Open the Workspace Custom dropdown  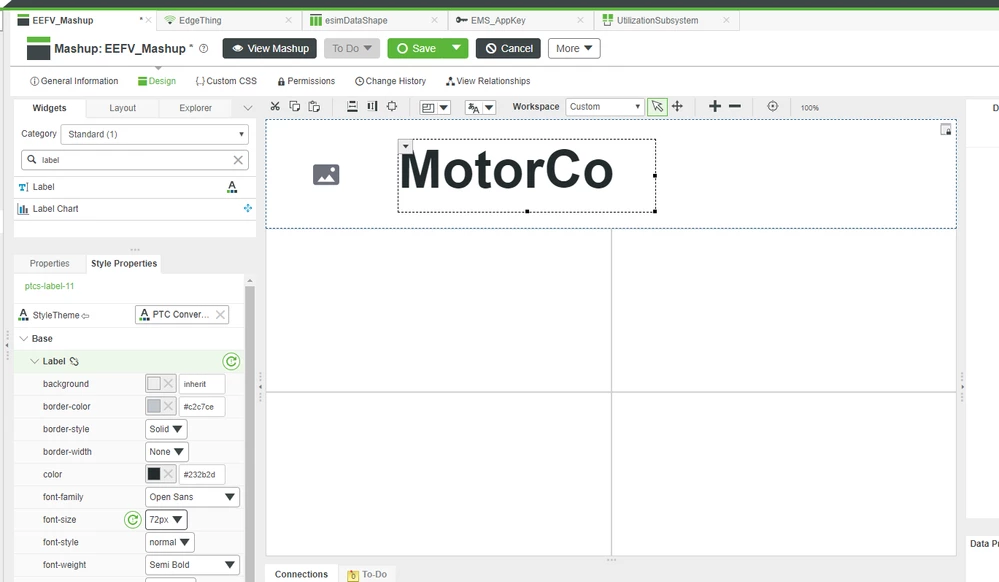605,106
